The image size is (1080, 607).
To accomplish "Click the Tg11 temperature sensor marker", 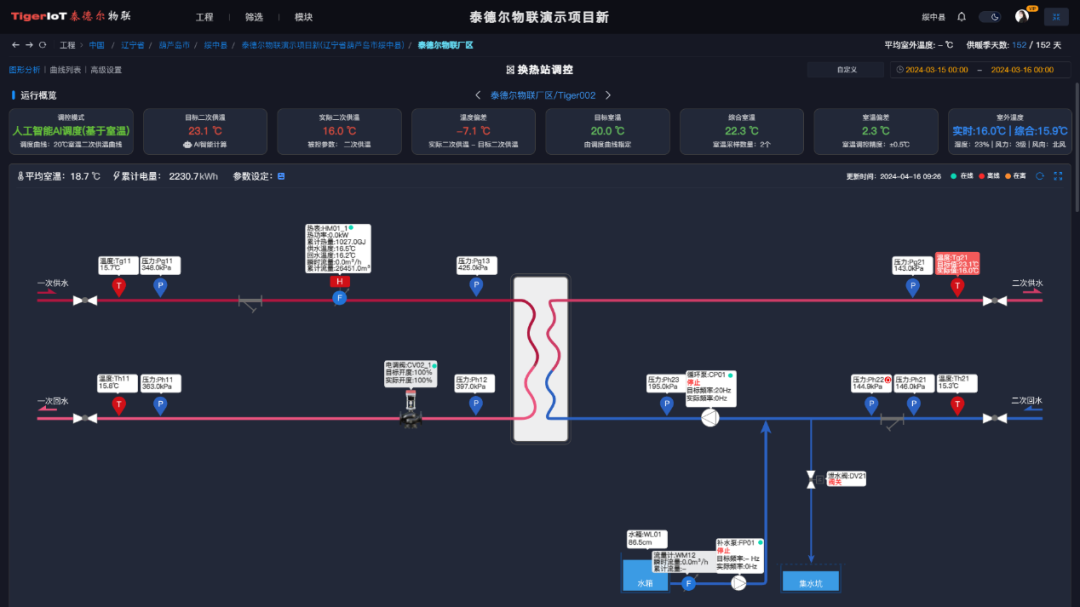I will pyautogui.click(x=118, y=287).
